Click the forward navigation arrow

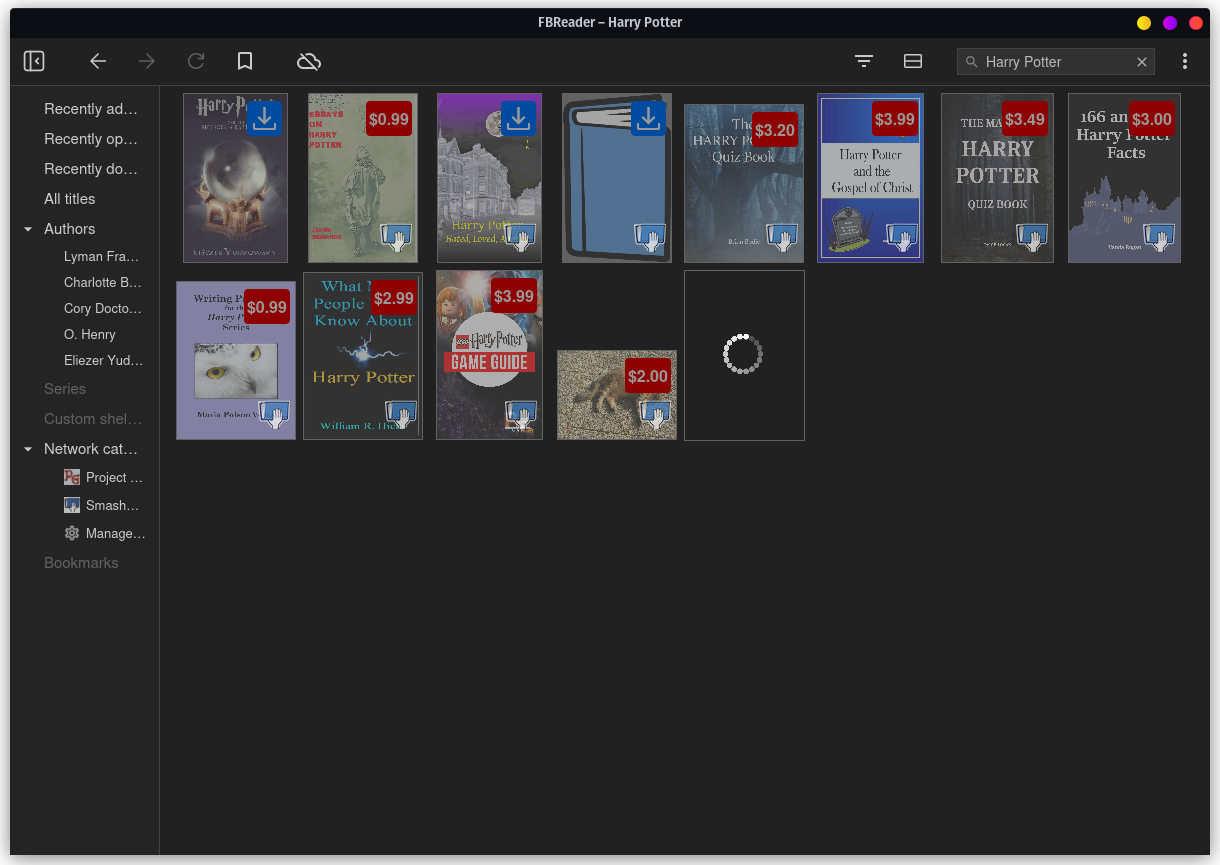[147, 61]
